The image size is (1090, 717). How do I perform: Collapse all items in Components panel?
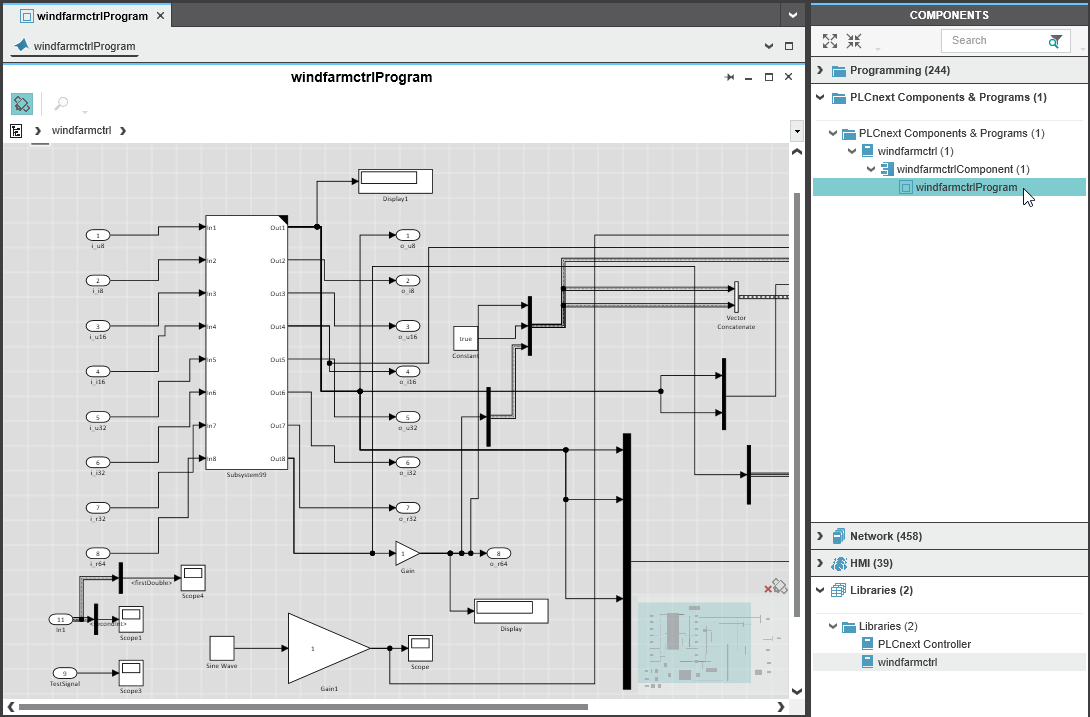click(853, 41)
